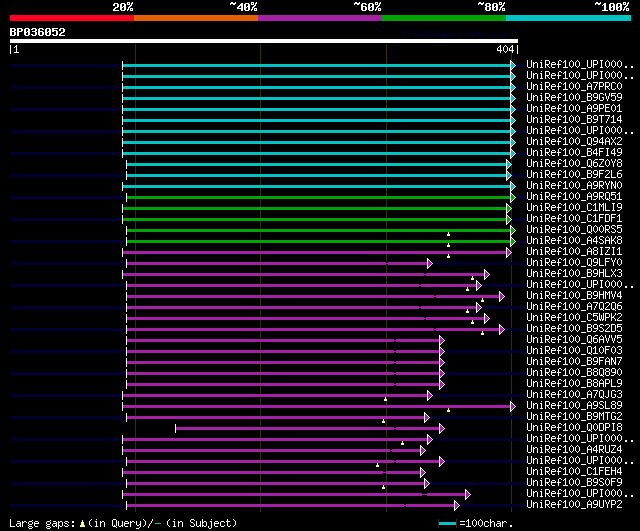This screenshot has width=640, height=531.
Task: Click the arrowhead ending the A9SL89 alignment
Action: pos(513,407)
